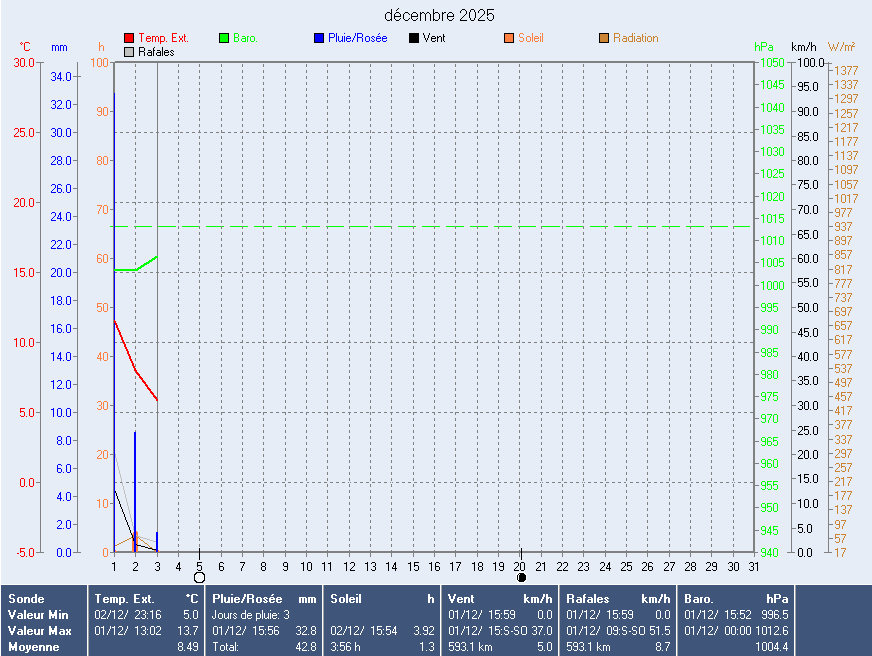Select the grey Rafales legend square
Image resolution: width=872 pixels, height=656 pixels.
point(129,51)
